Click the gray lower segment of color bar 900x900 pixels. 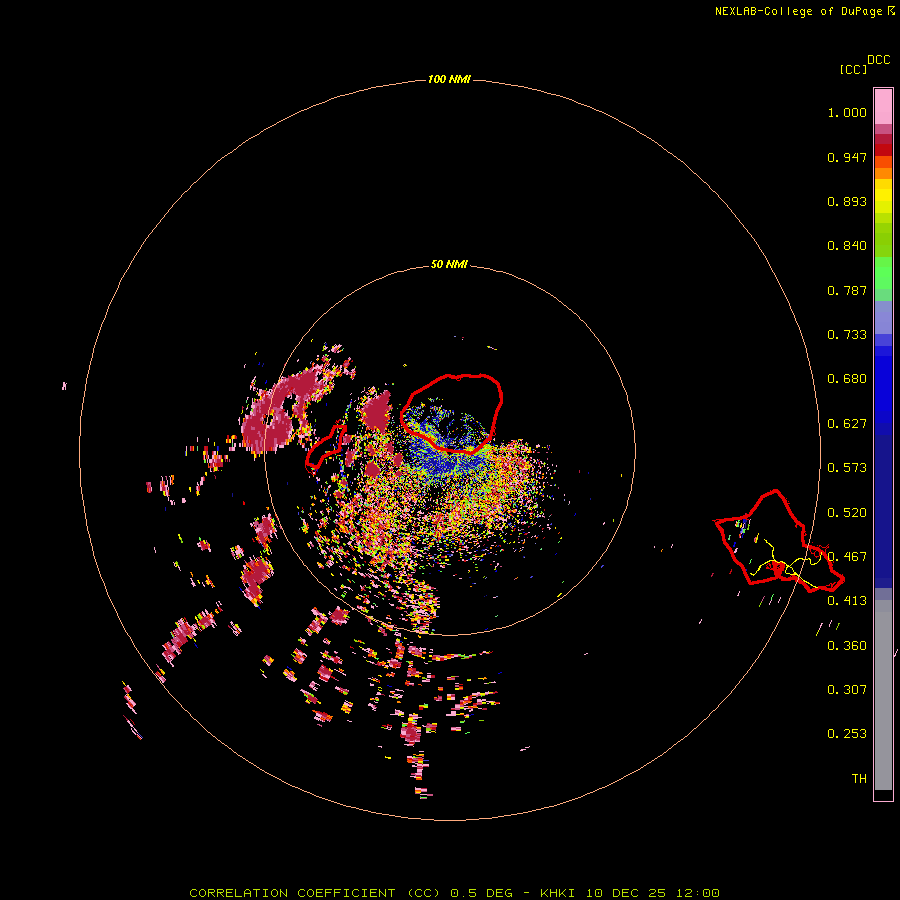883,695
